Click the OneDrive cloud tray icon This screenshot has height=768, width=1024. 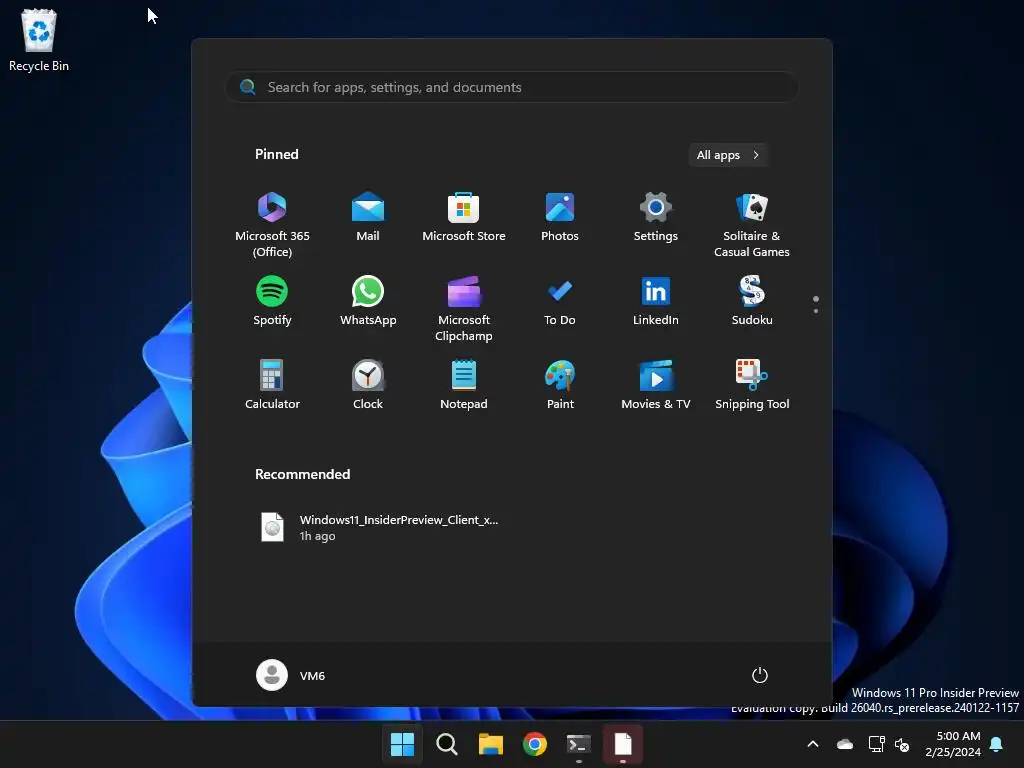point(845,744)
